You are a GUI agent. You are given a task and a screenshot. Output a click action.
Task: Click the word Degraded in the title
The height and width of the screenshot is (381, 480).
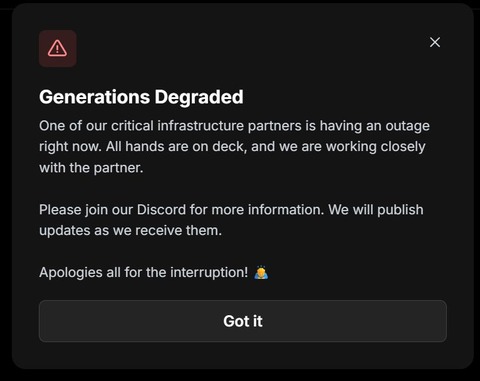199,97
